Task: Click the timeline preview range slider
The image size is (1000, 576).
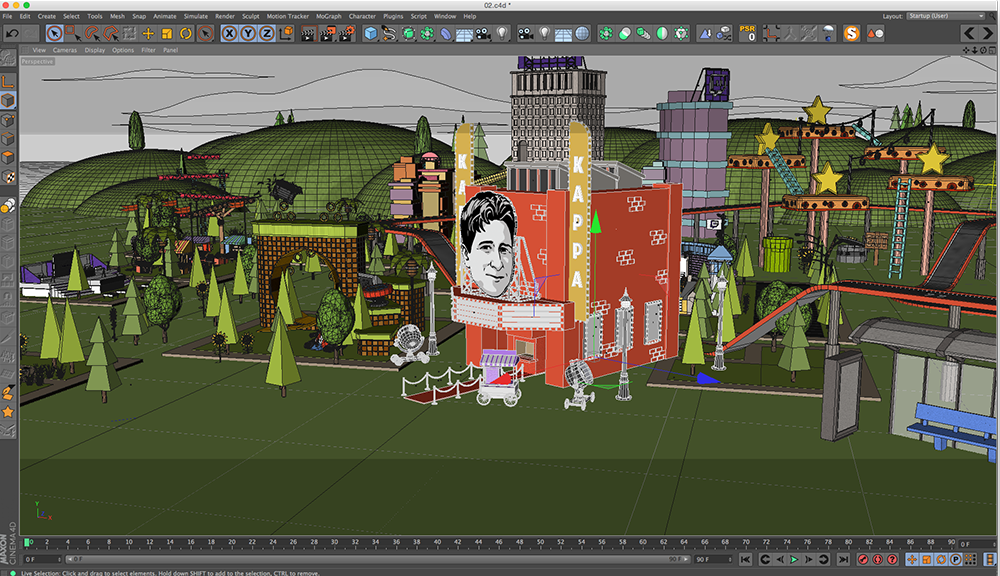Action: (x=378, y=559)
